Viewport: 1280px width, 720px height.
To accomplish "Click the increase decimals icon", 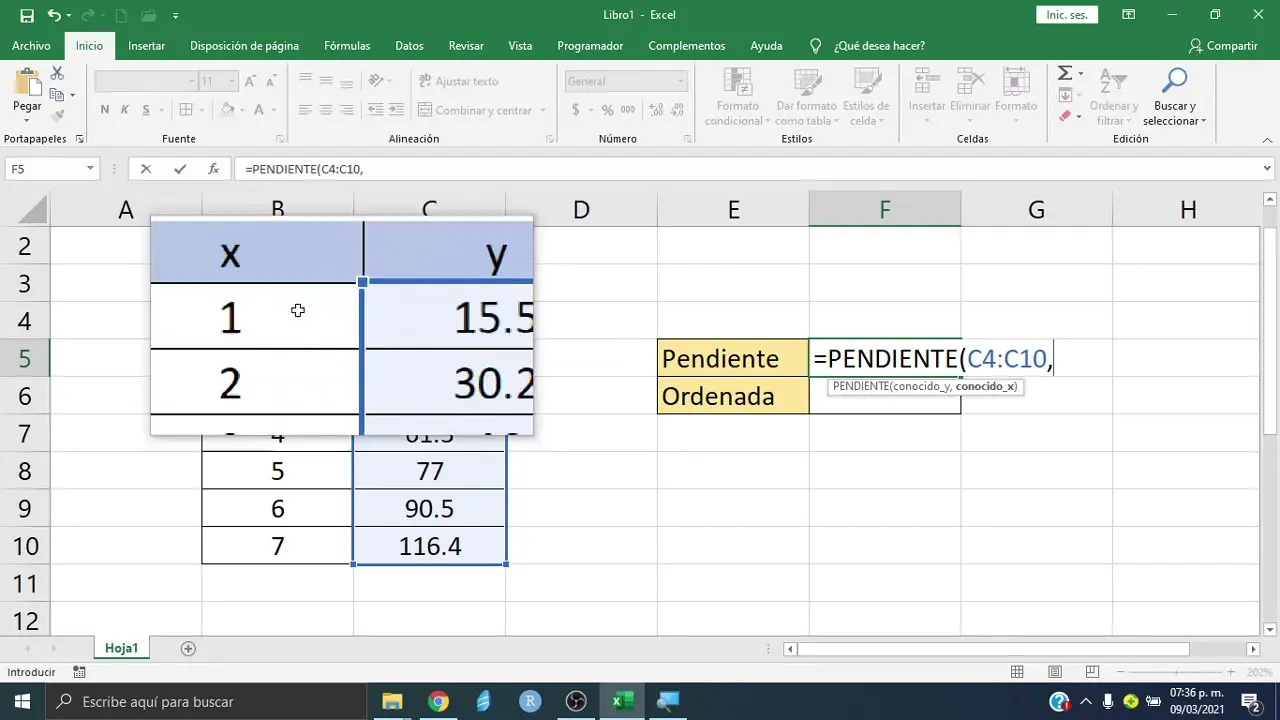I will 655,109.
